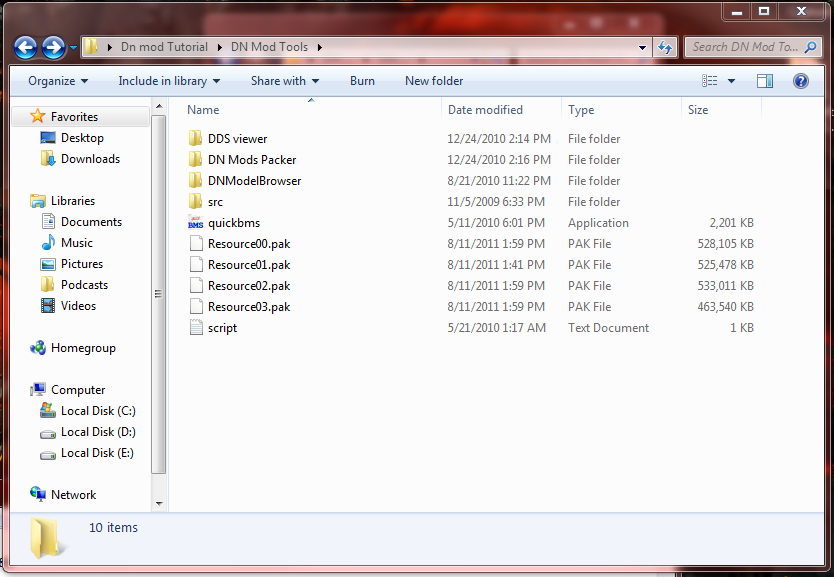Select Resource01.pak file icon
Image resolution: width=834 pixels, height=577 pixels.
coord(196,264)
